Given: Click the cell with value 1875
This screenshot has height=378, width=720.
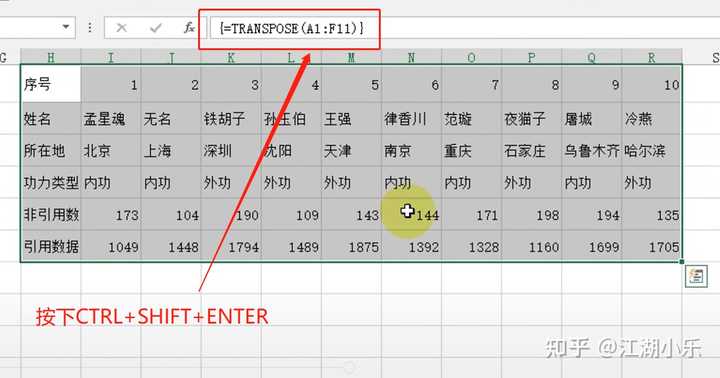Looking at the screenshot, I should coord(351,246).
